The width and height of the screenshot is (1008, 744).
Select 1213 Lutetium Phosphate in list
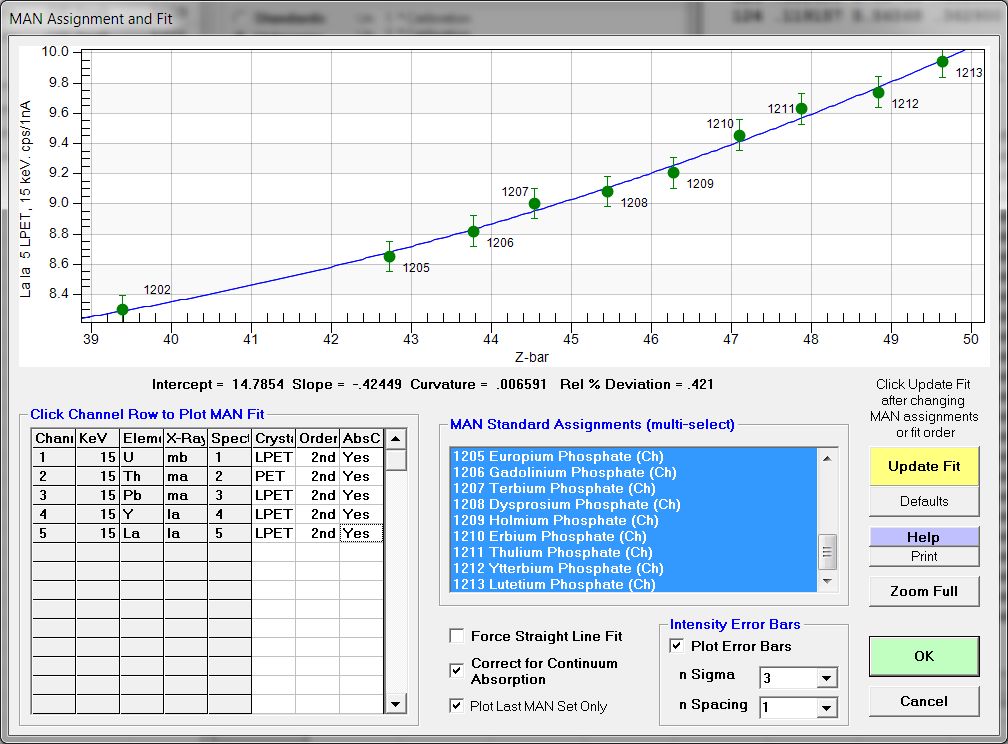click(555, 584)
